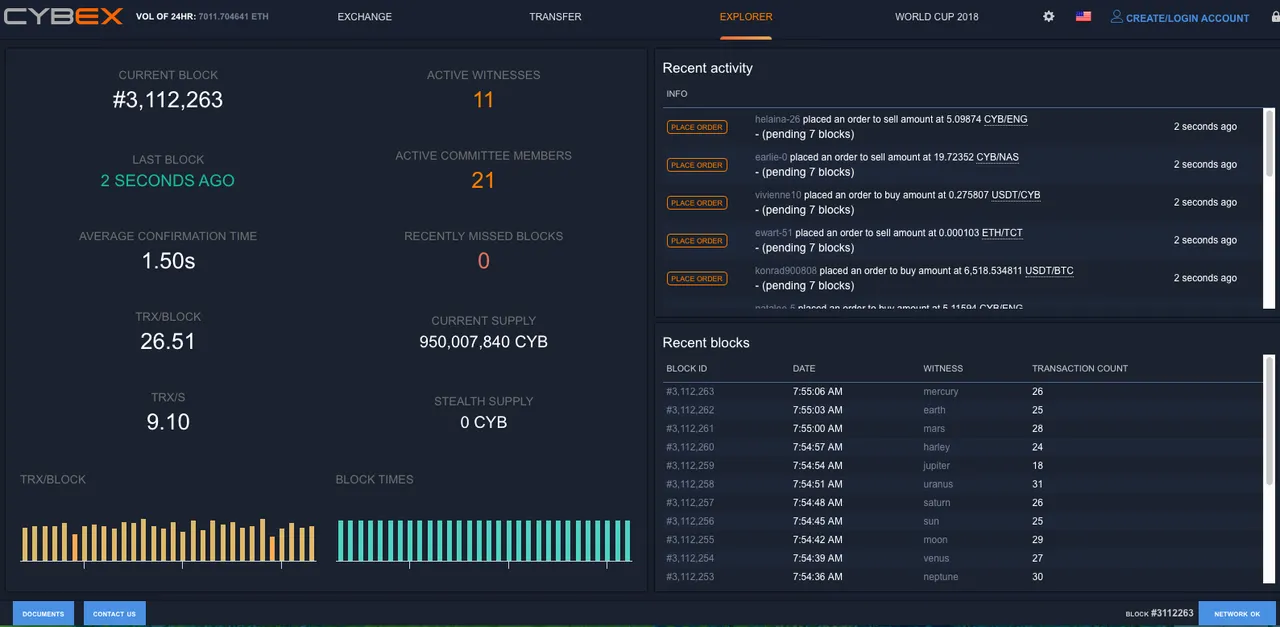The image size is (1280, 627).
Task: Click the Network OK button
Action: (1237, 614)
